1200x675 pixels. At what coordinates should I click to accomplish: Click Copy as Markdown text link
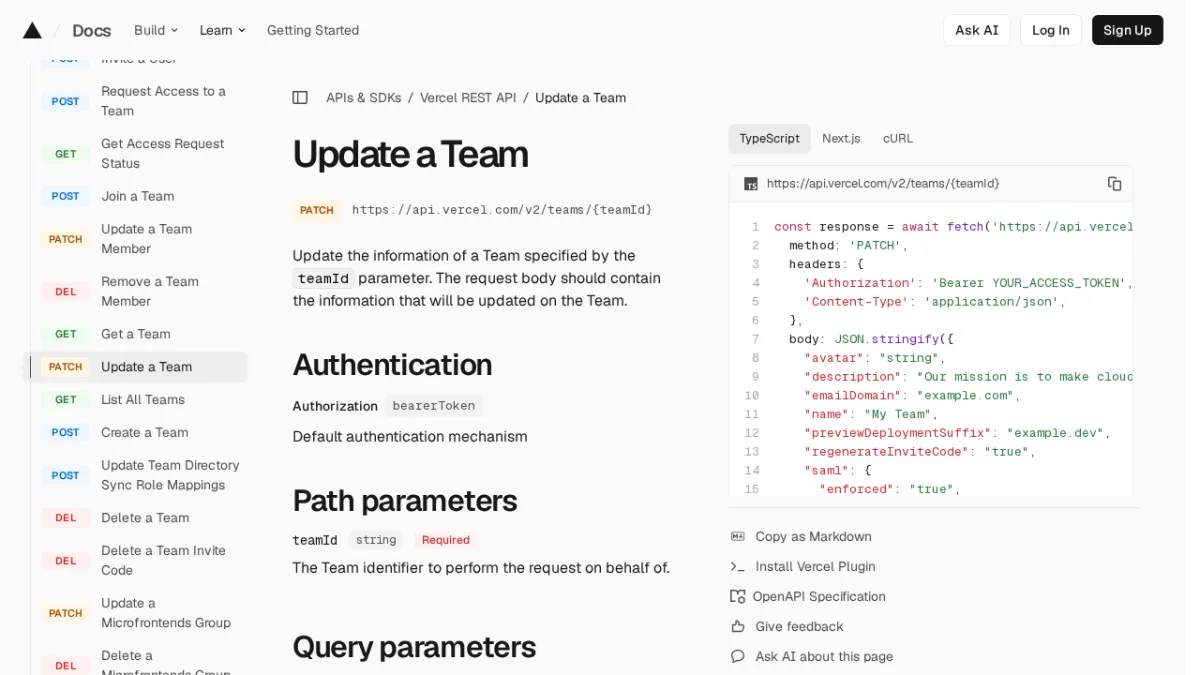(x=813, y=537)
